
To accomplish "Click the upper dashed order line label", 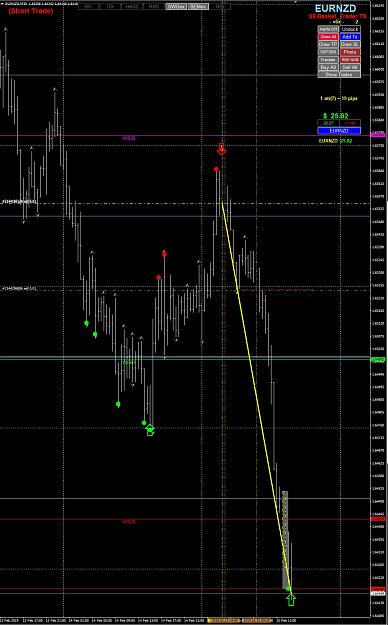I will (x=20, y=202).
